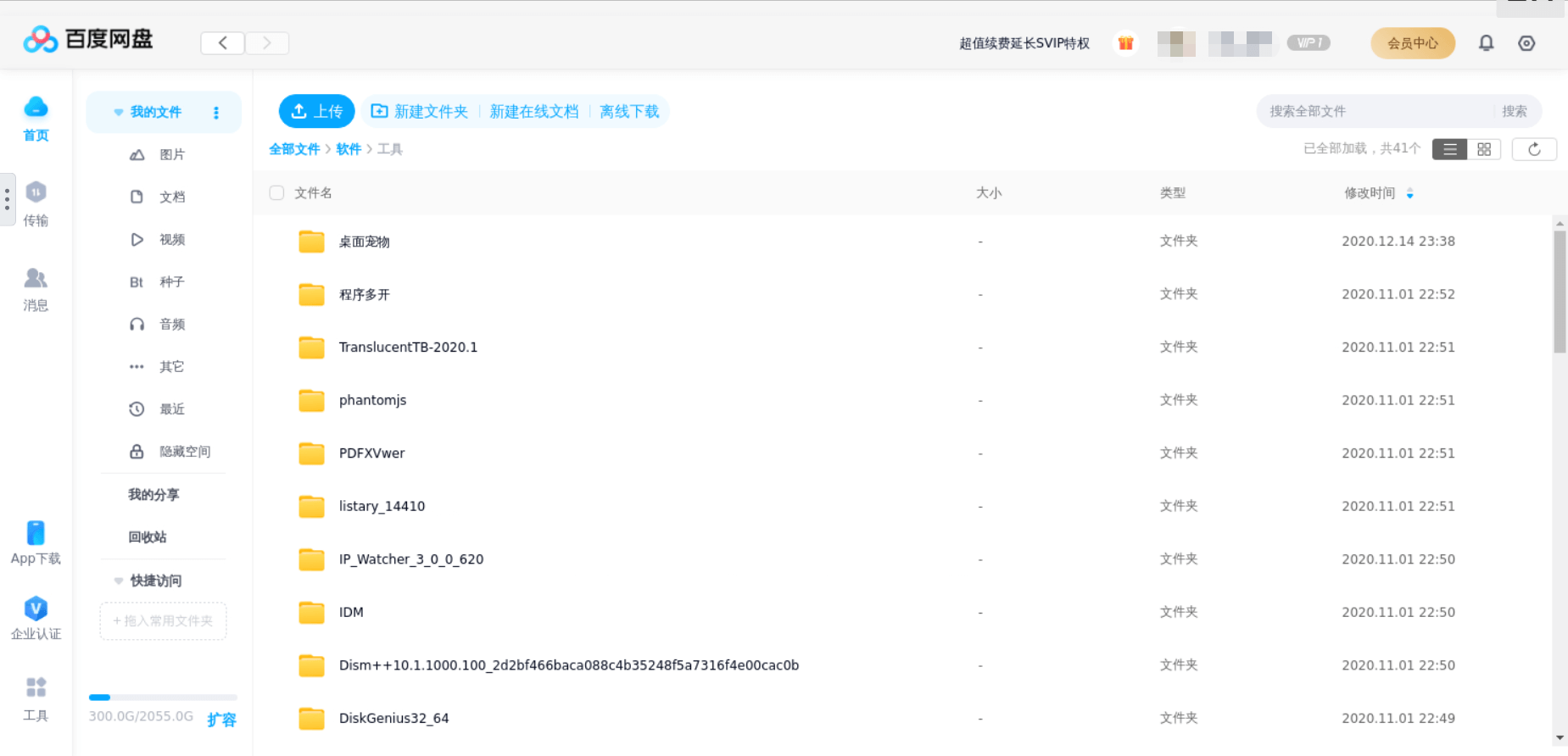Collapse the 我的文件 tree section

click(x=119, y=112)
